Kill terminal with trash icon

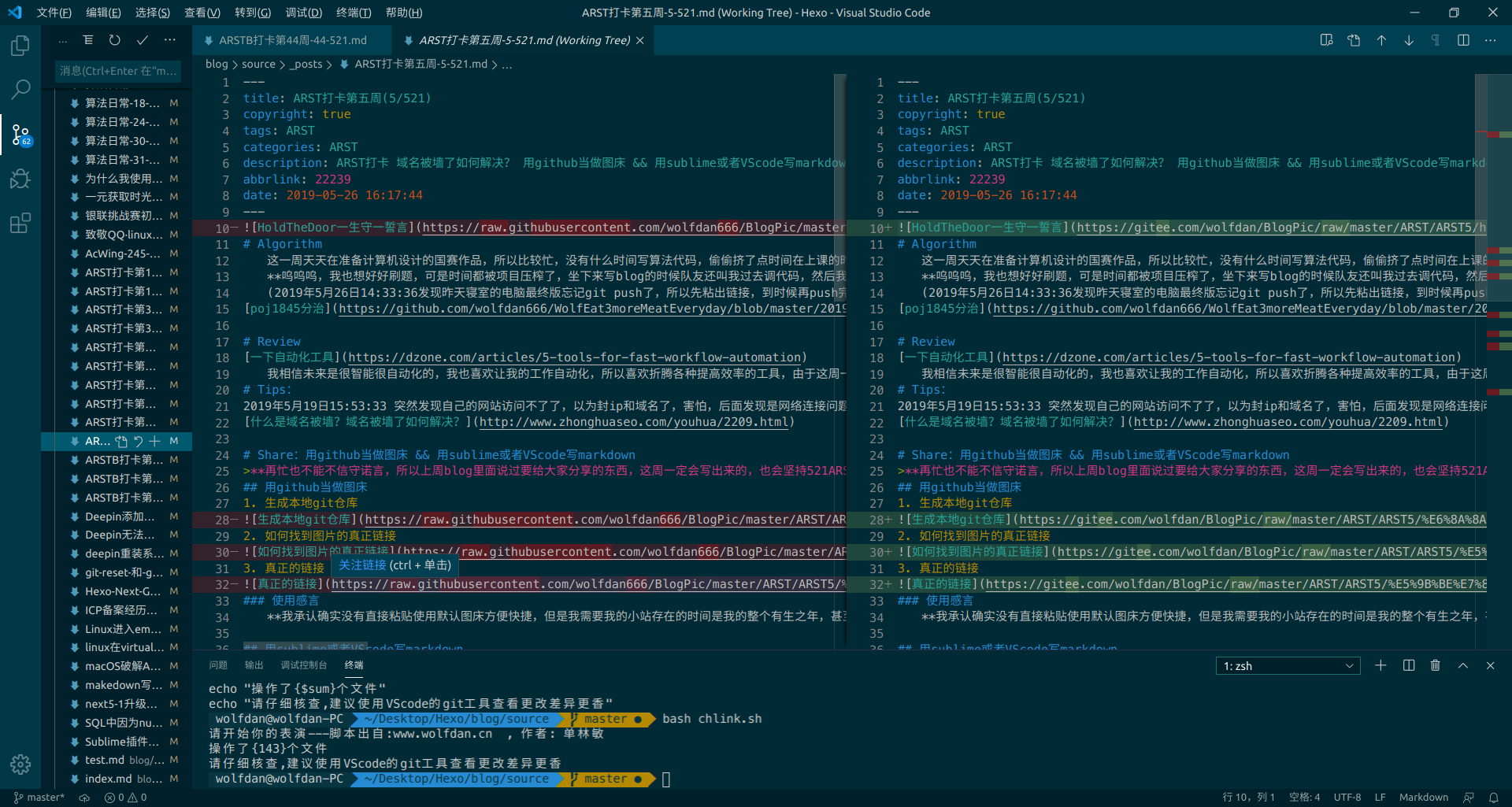[x=1436, y=665]
